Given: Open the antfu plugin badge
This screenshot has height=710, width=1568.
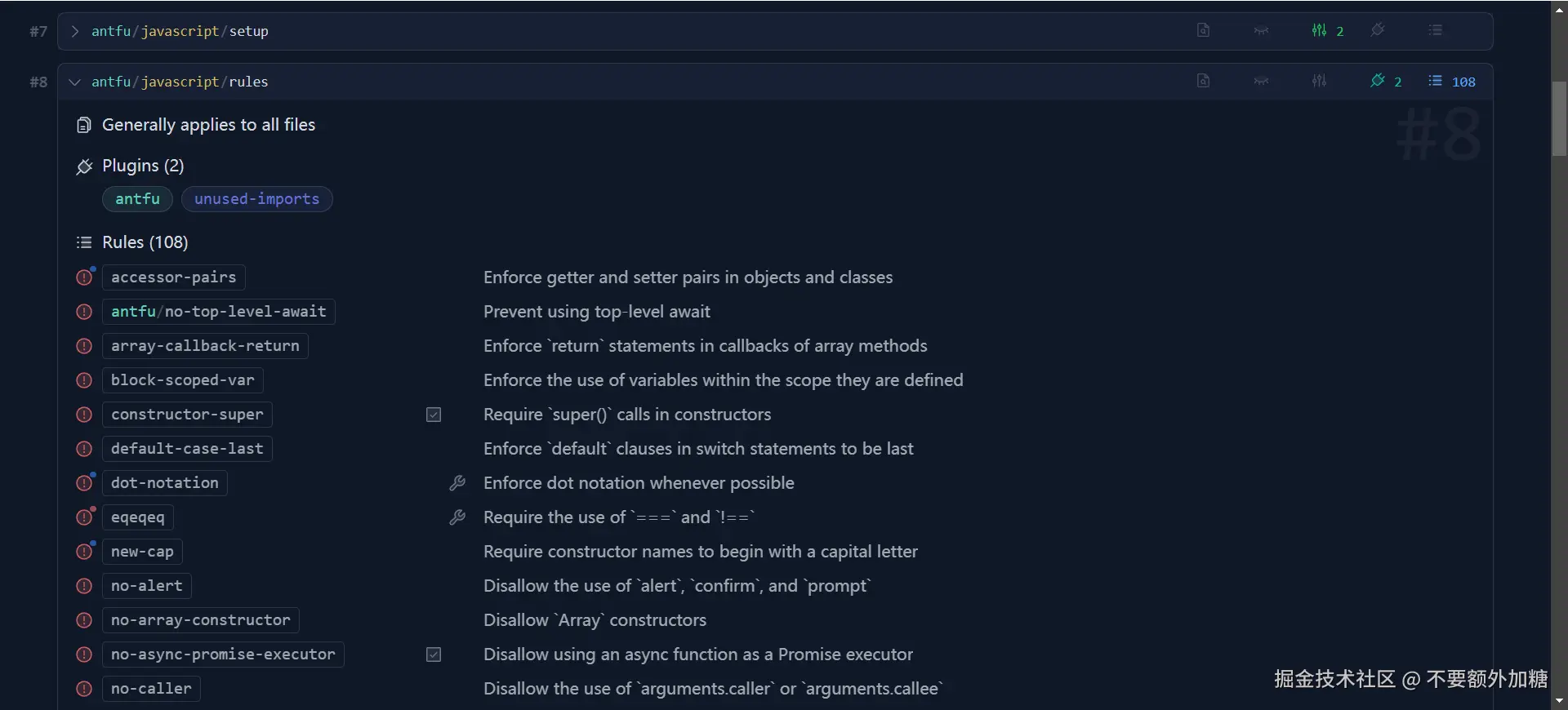Looking at the screenshot, I should tap(137, 199).
